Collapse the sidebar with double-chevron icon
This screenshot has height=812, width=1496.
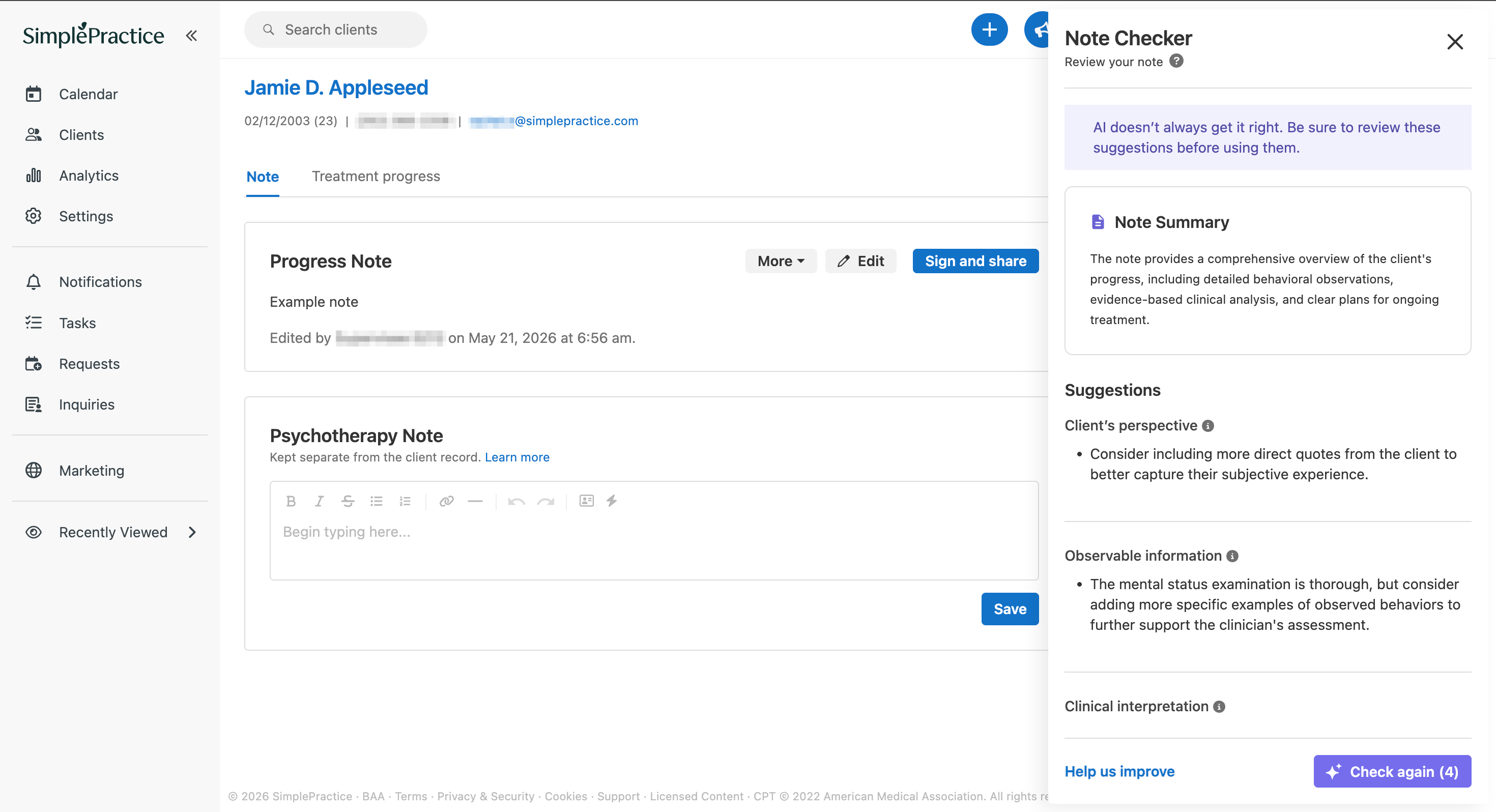[191, 36]
